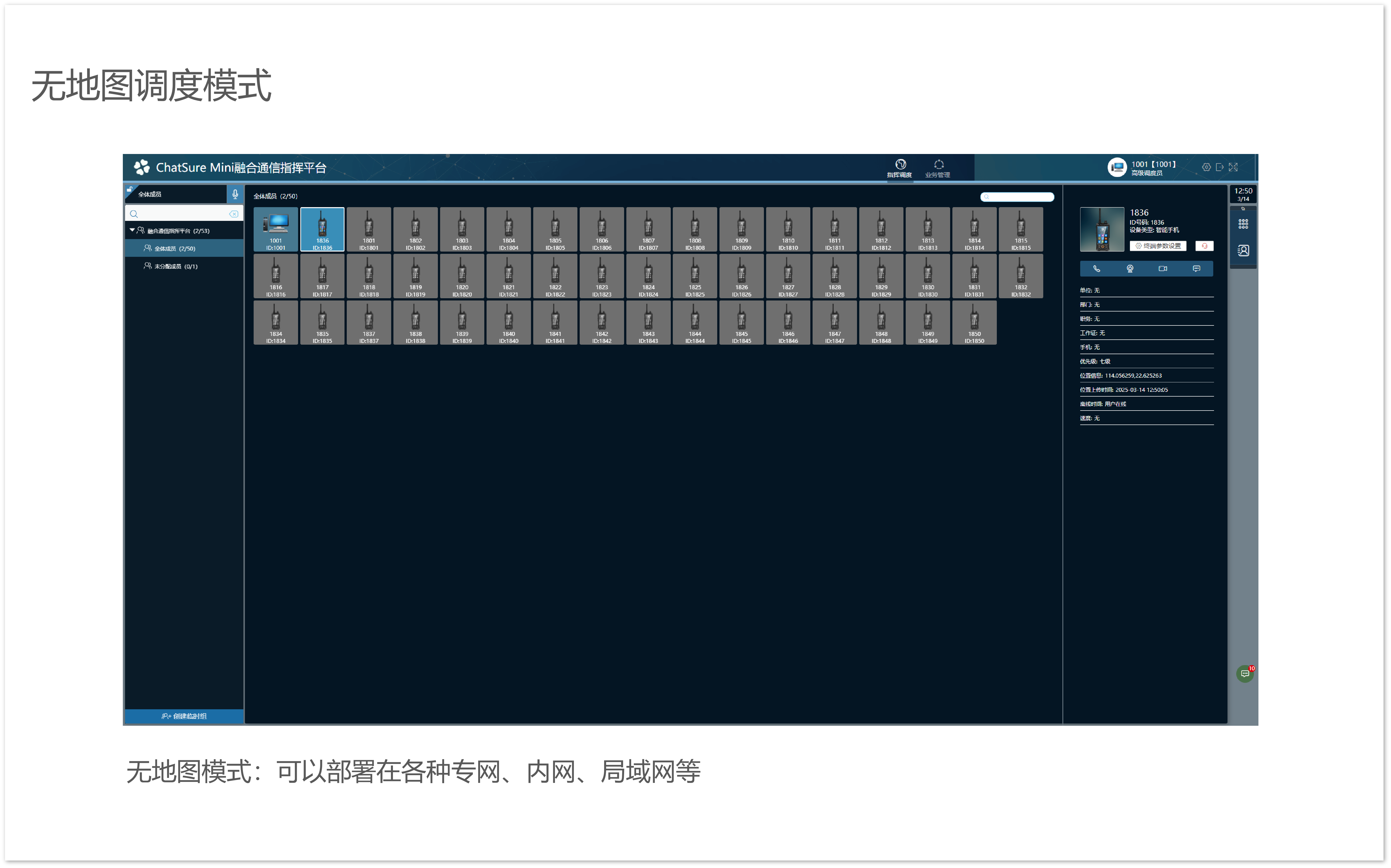Click the 1836 device photo in details panel

(x=1102, y=229)
